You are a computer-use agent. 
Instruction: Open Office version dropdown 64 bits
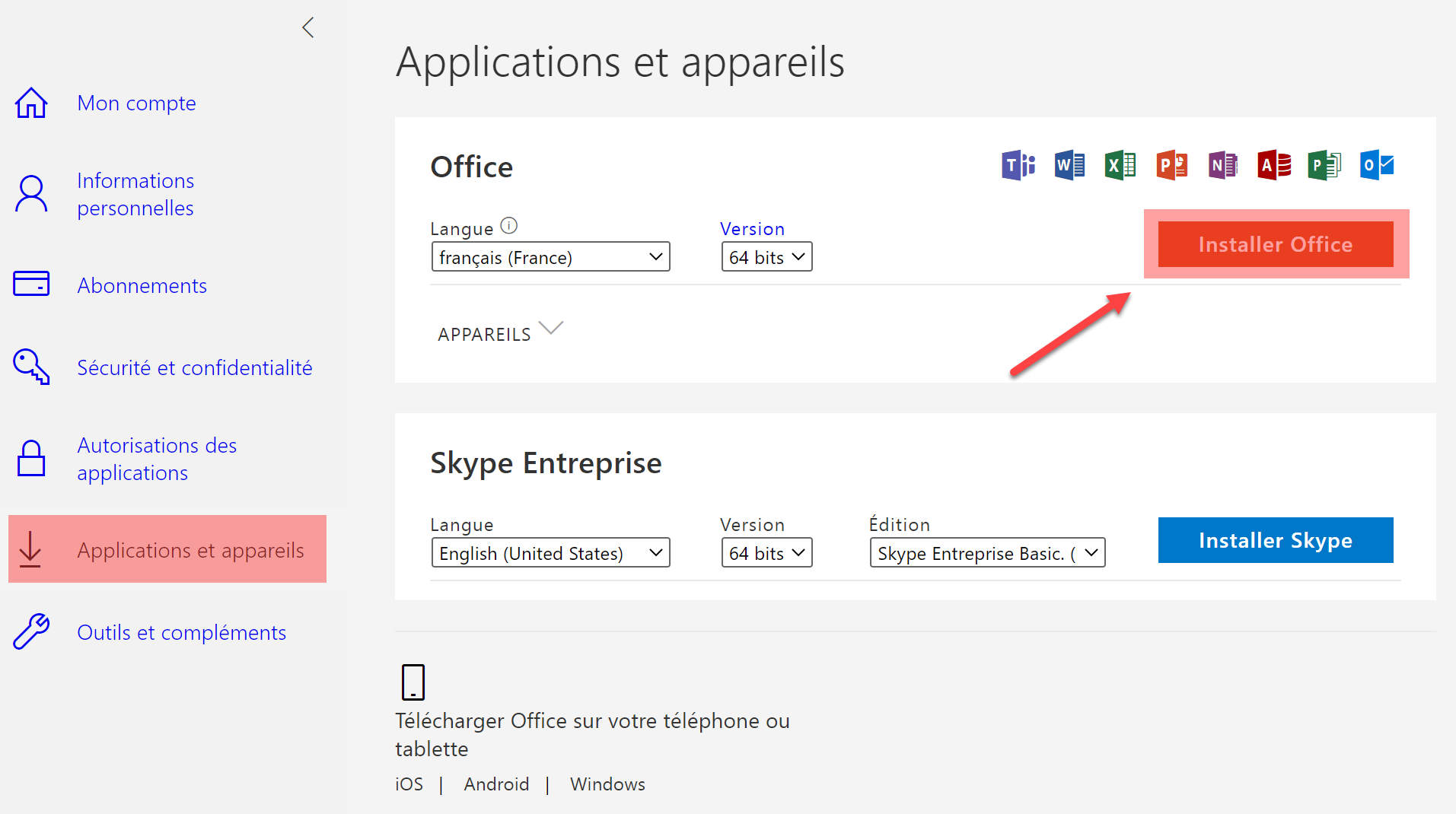point(766,257)
